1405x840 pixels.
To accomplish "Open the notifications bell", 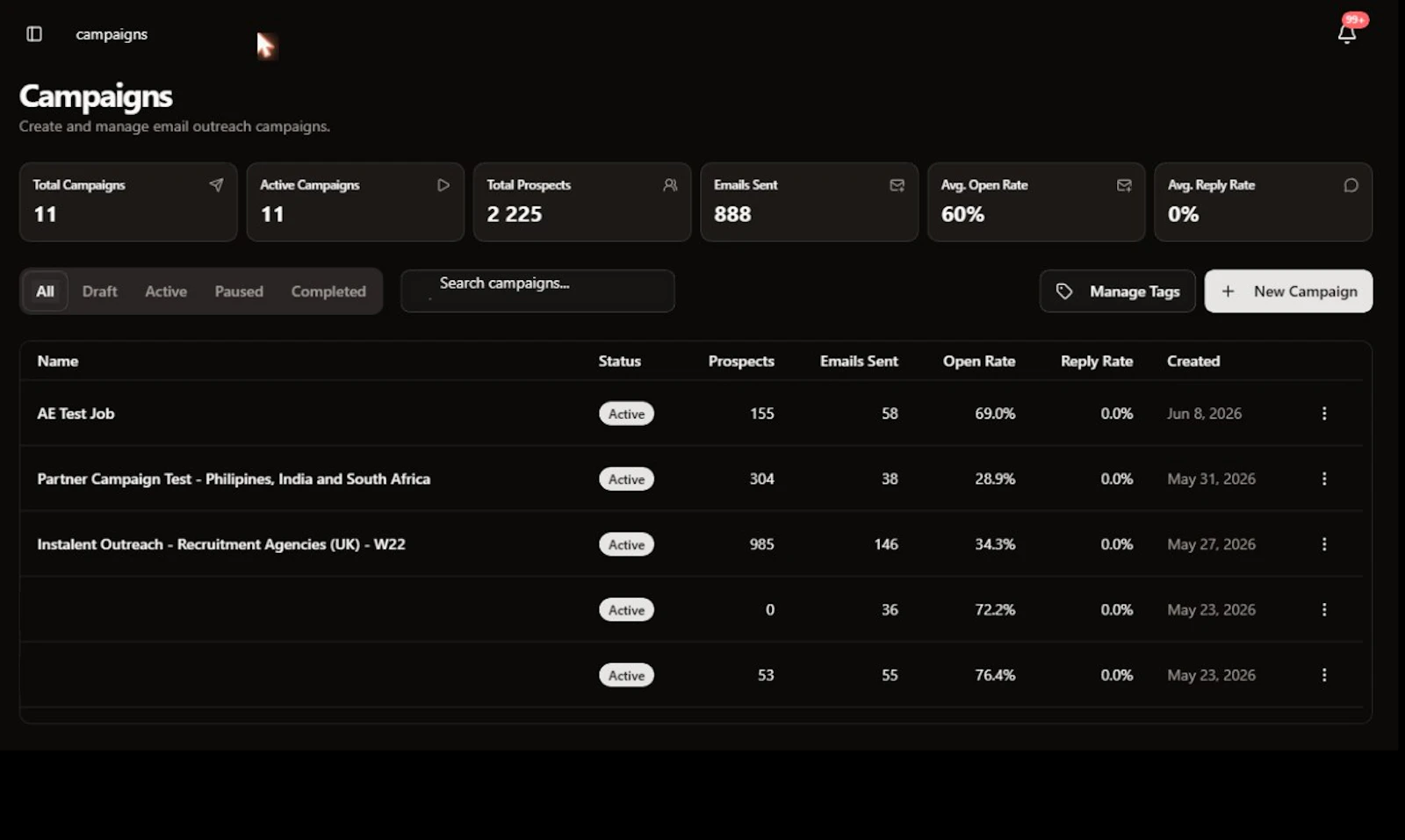I will pyautogui.click(x=1347, y=33).
